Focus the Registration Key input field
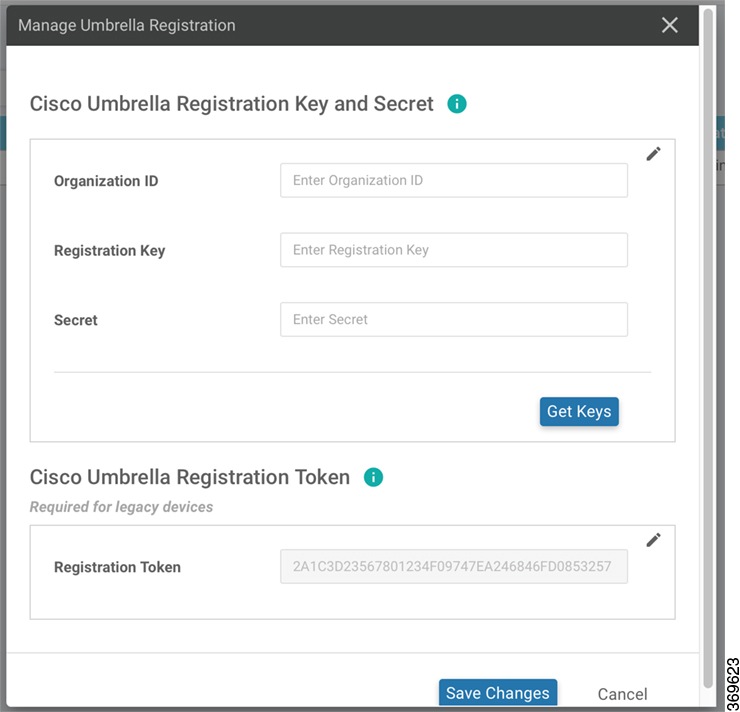740x712 pixels. point(454,250)
